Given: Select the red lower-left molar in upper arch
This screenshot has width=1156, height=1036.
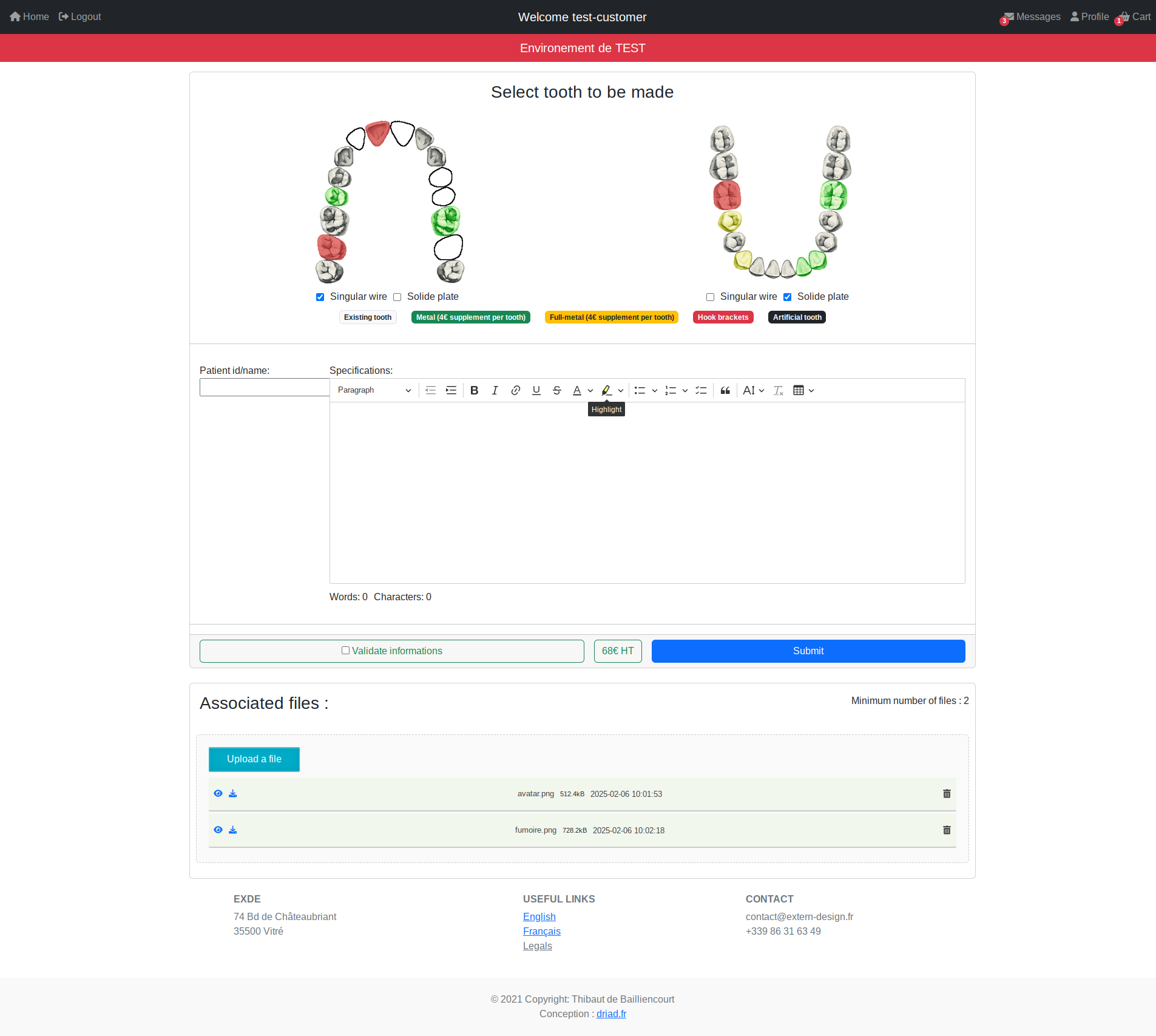Looking at the screenshot, I should tap(331, 248).
